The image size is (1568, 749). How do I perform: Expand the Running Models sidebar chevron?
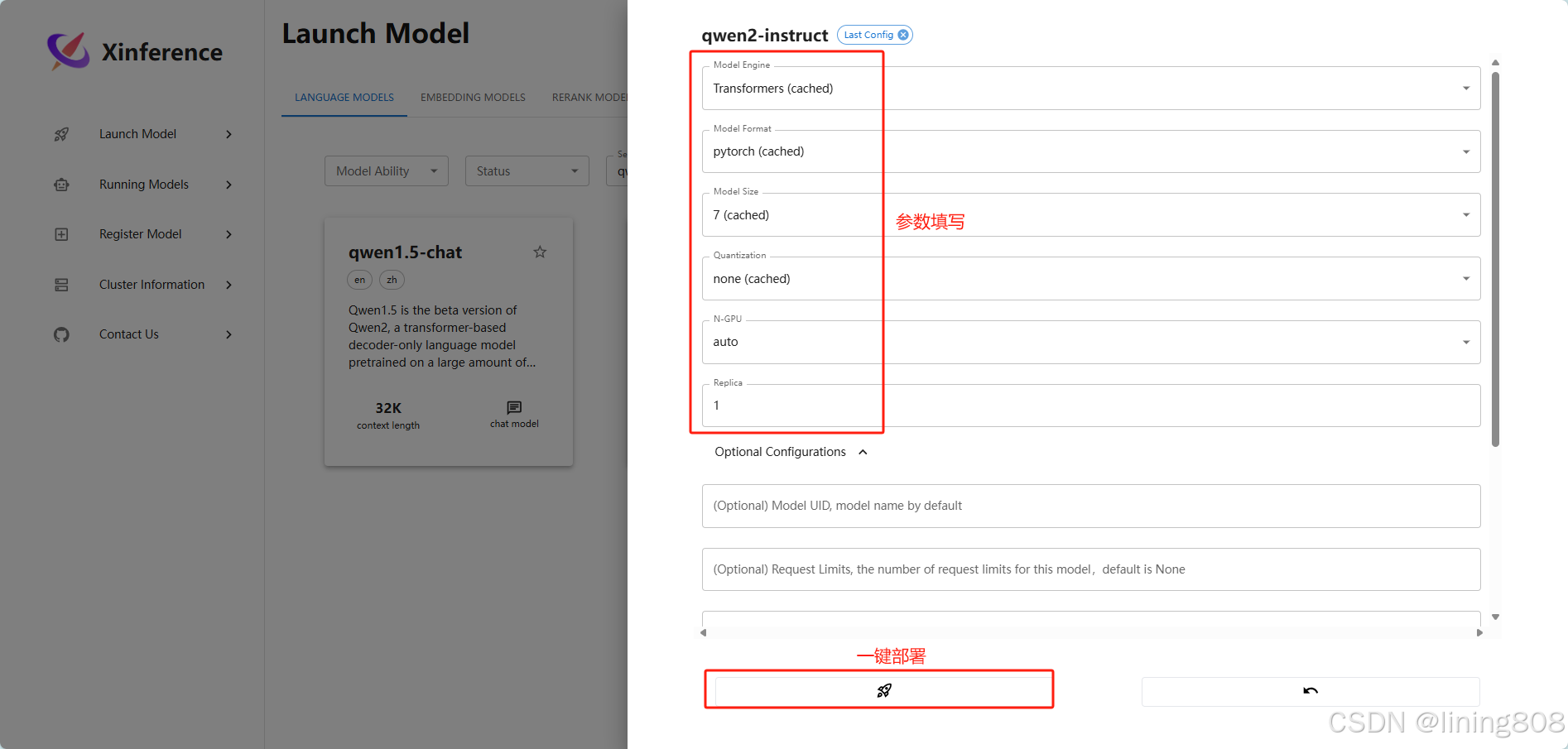point(229,185)
